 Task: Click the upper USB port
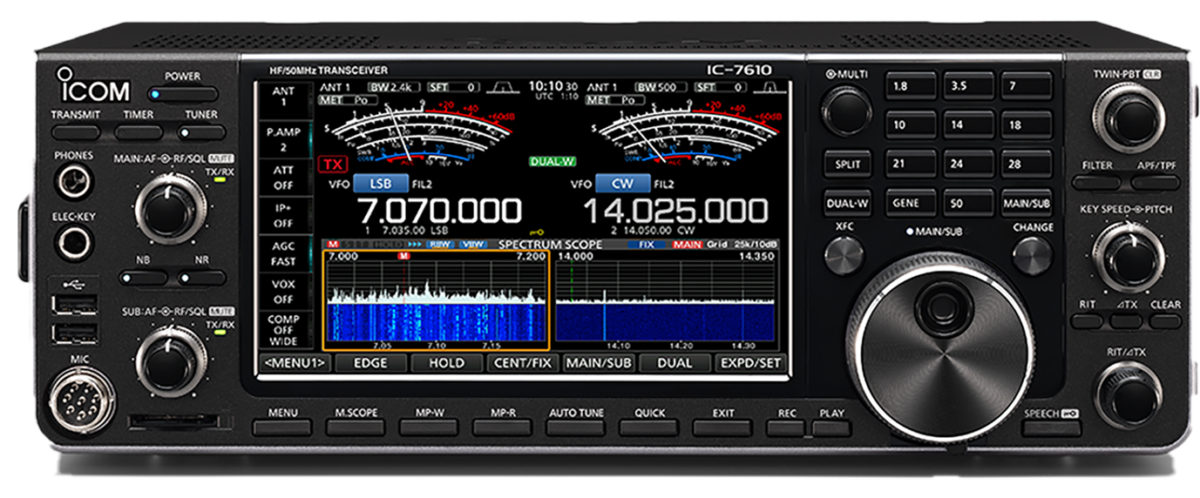point(75,304)
